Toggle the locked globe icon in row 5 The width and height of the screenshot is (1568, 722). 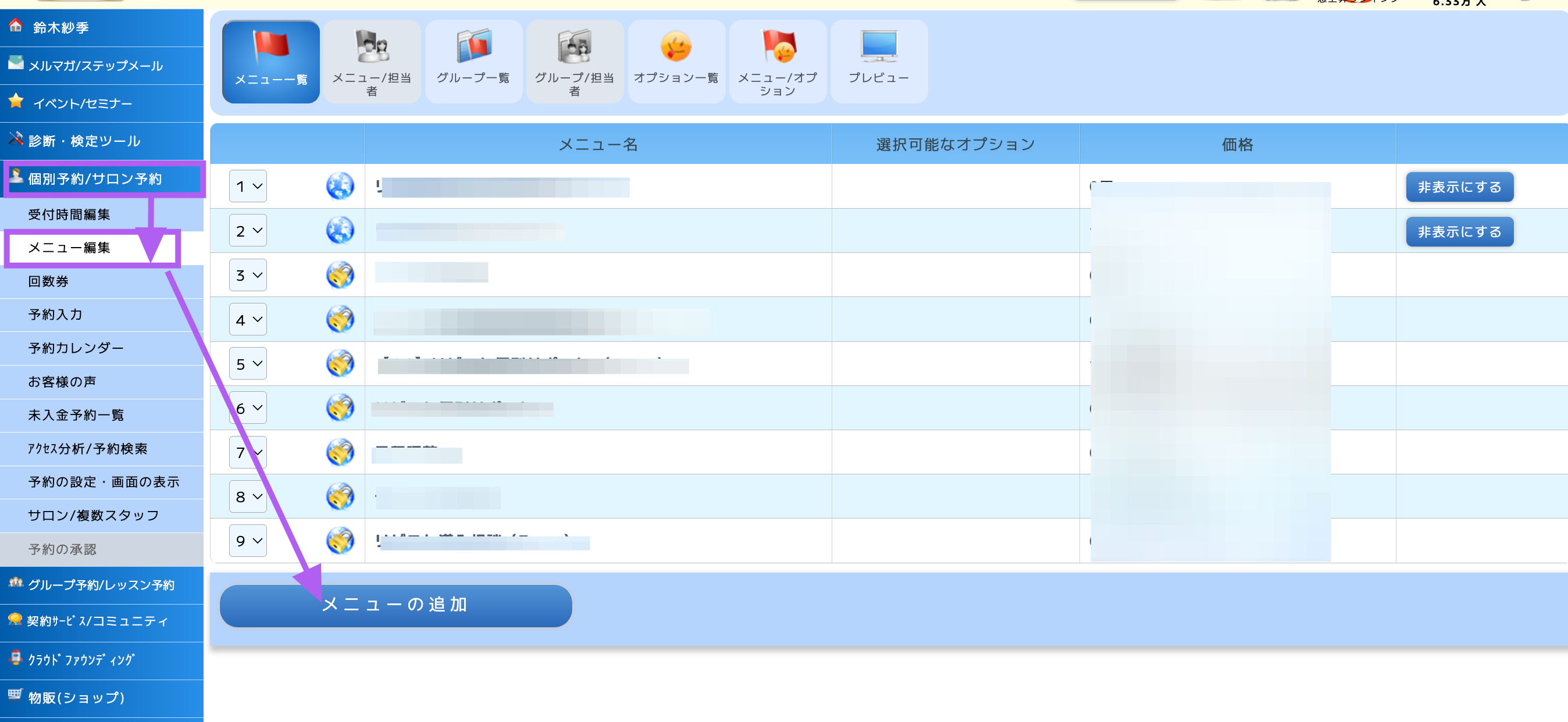pyautogui.click(x=340, y=364)
